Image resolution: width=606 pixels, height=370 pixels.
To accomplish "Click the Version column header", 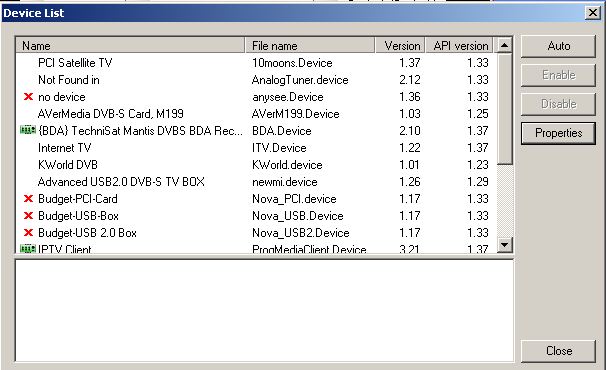I will (x=400, y=46).
